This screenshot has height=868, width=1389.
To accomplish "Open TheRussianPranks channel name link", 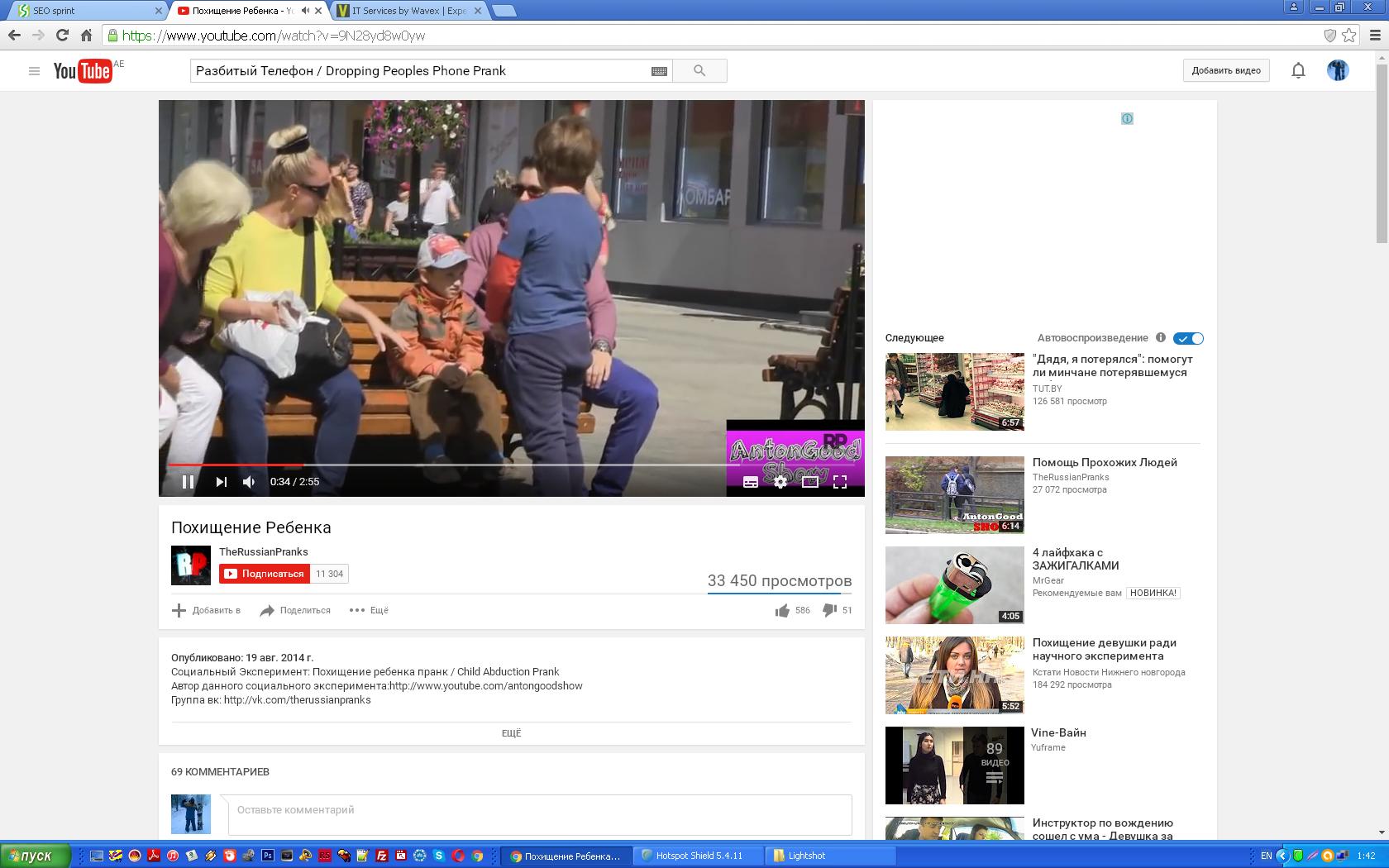I will click(x=264, y=552).
